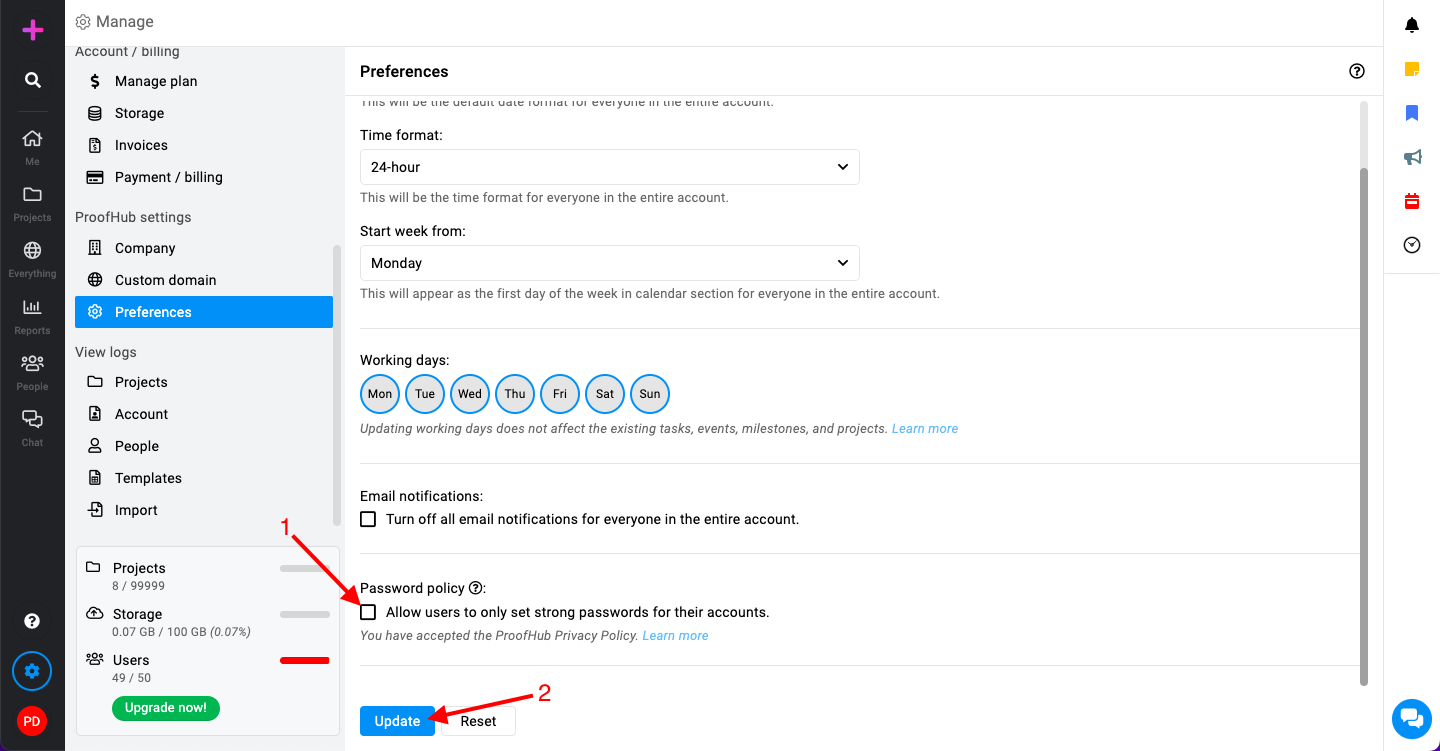Screen dimensions: 1440x751
Task: Enable strong passwords checkbox
Action: (x=368, y=612)
